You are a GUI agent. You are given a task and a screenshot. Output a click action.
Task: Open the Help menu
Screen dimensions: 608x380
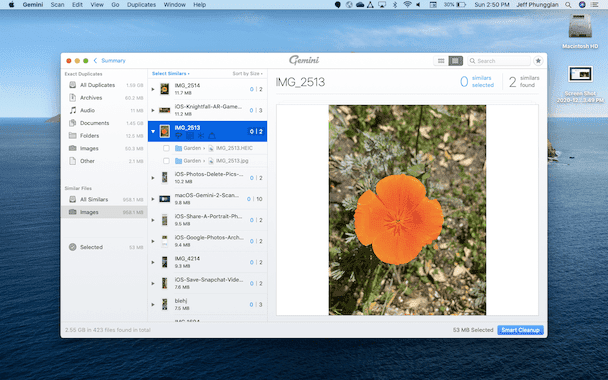199,5
